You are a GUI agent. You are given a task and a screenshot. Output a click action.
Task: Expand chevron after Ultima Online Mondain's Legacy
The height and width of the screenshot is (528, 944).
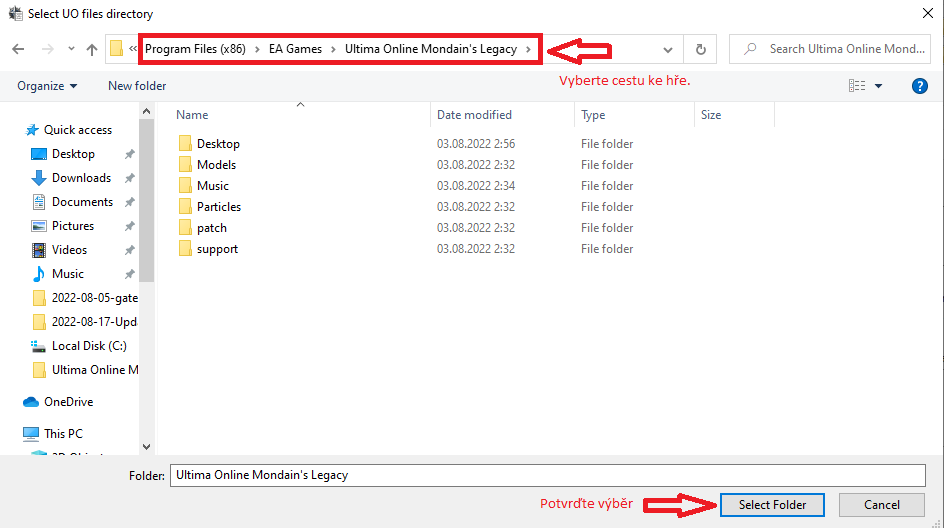528,49
